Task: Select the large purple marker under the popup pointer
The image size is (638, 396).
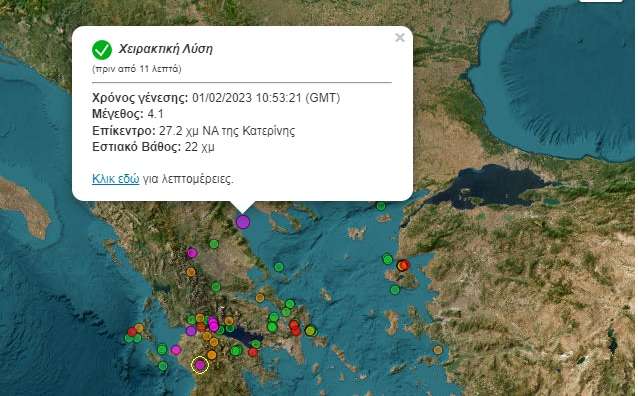Action: pyautogui.click(x=243, y=222)
